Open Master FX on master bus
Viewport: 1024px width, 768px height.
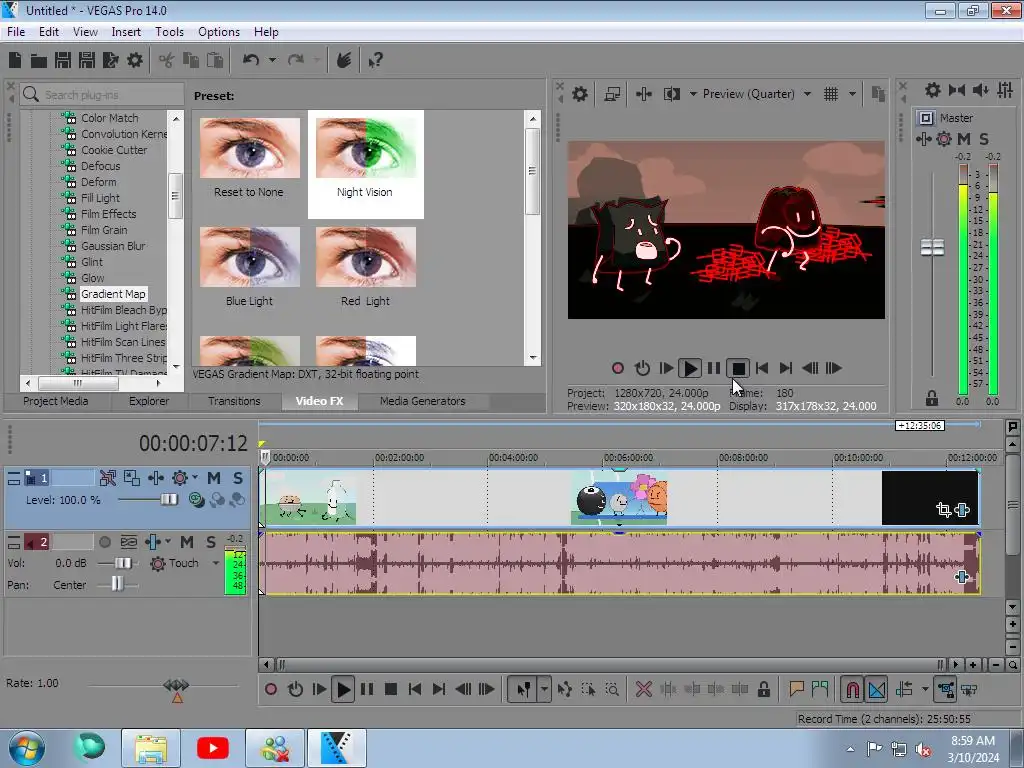coord(923,138)
